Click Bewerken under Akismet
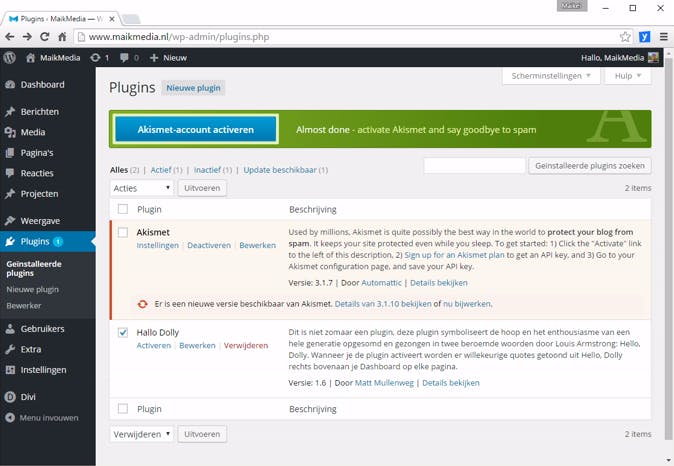Screen dimensions: 674x466 (x=257, y=245)
